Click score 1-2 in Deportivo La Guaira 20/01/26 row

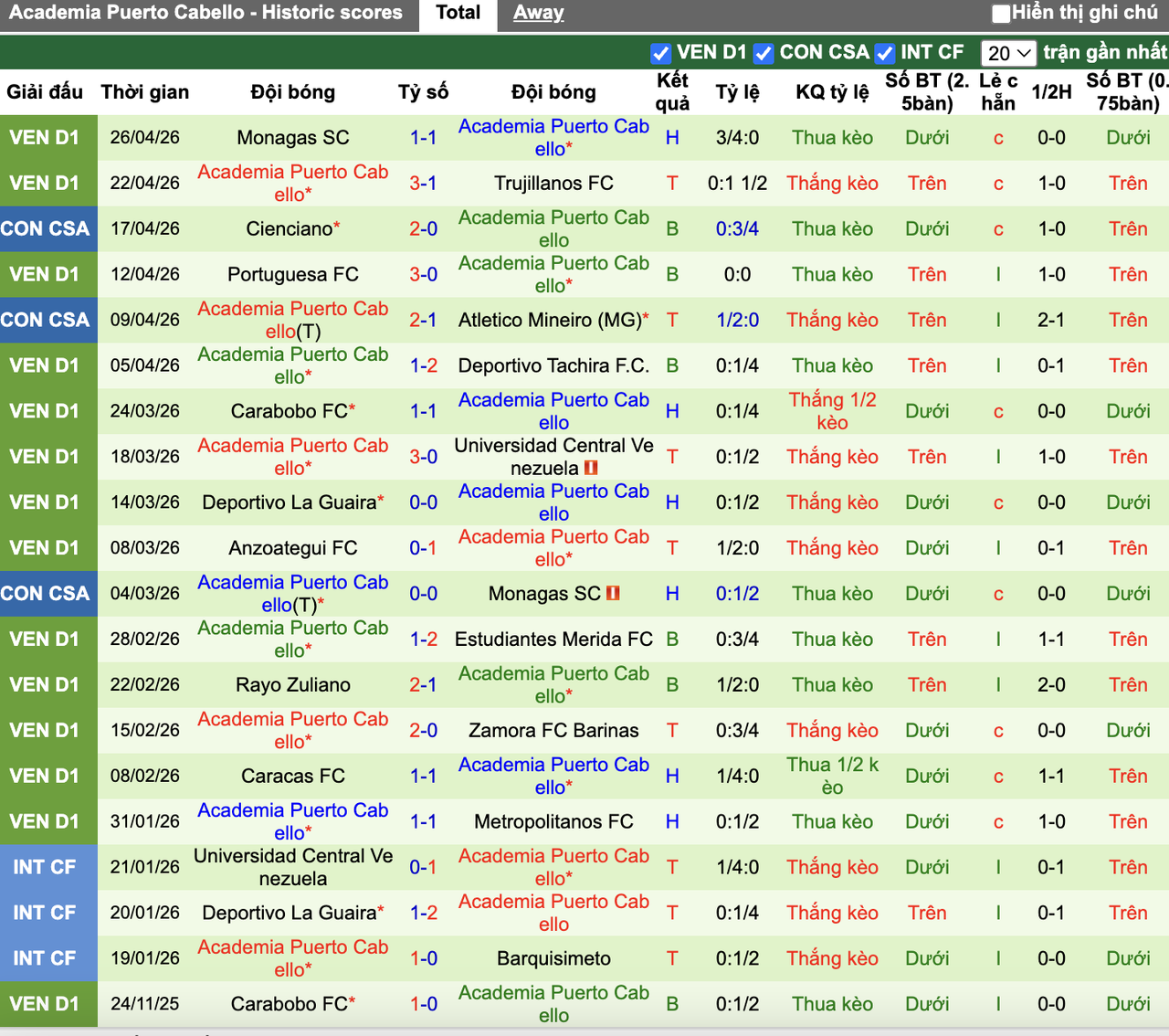click(x=423, y=913)
